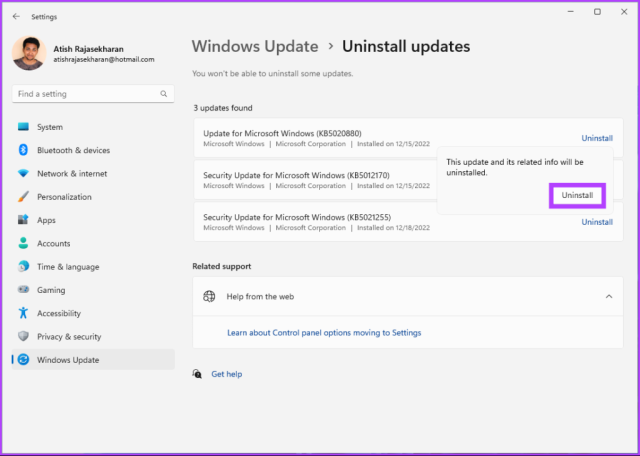Maximize the Settings window
640x456 pixels.
(x=597, y=12)
